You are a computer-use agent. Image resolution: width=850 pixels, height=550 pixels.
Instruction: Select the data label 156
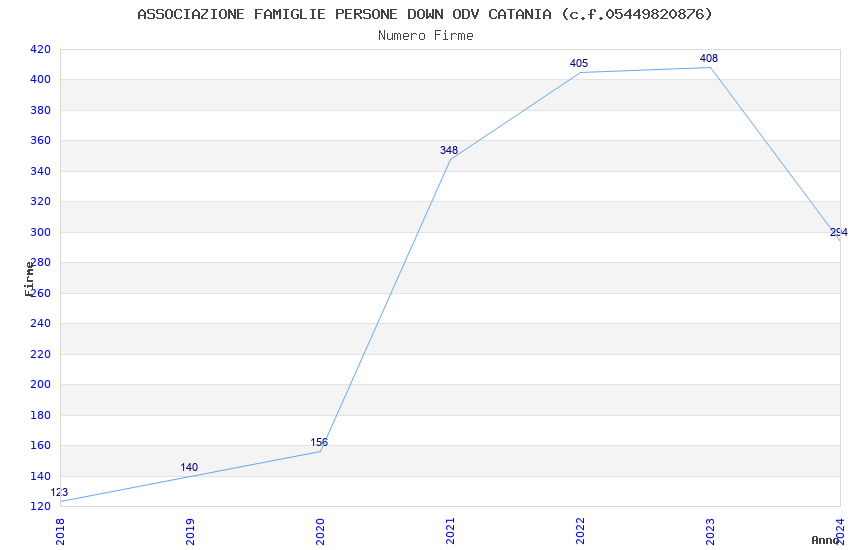[x=319, y=442]
